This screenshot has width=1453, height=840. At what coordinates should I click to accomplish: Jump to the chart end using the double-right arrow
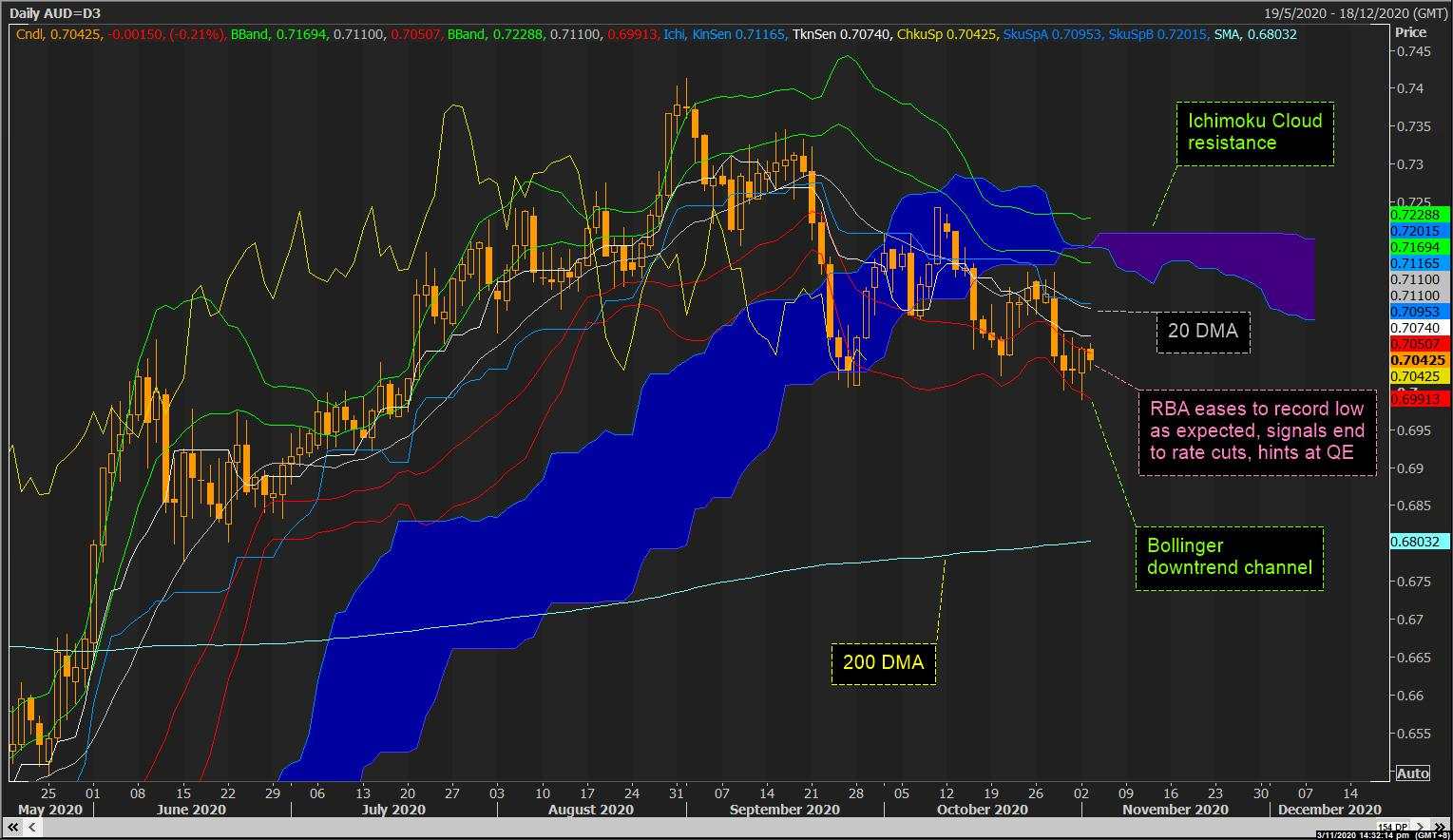click(x=1441, y=827)
